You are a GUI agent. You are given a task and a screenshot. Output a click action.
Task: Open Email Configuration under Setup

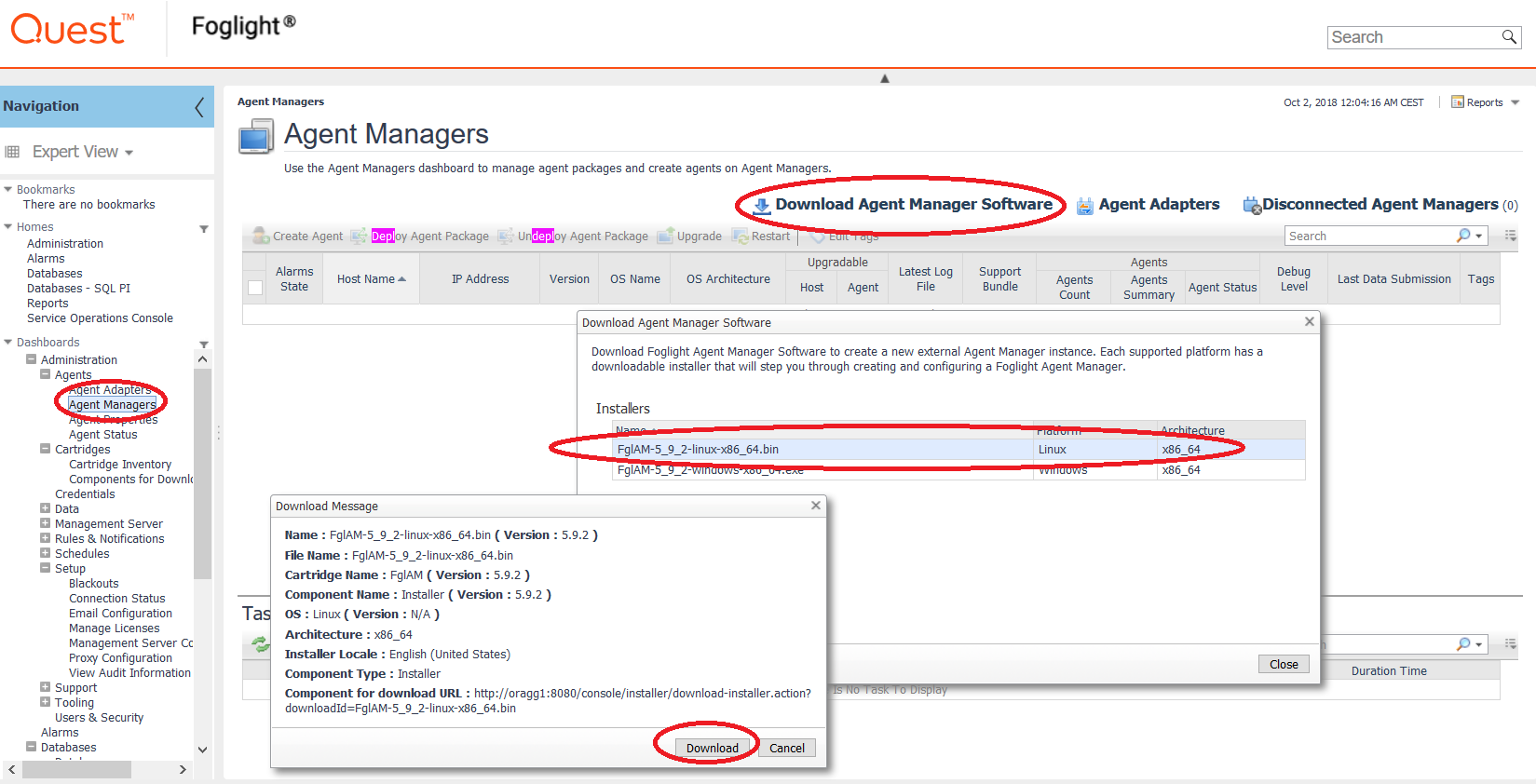pos(120,614)
